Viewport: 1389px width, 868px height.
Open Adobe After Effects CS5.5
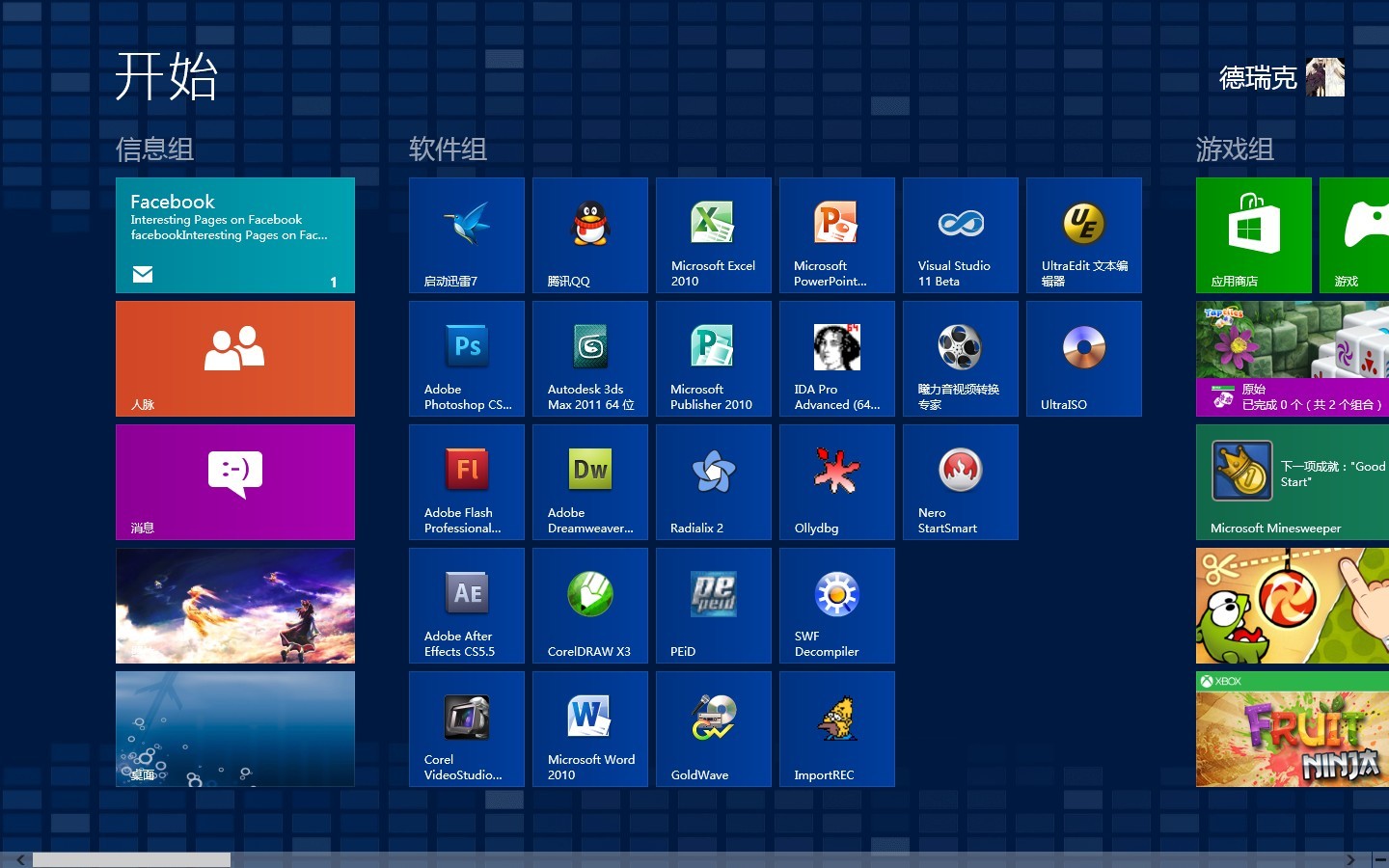point(467,606)
